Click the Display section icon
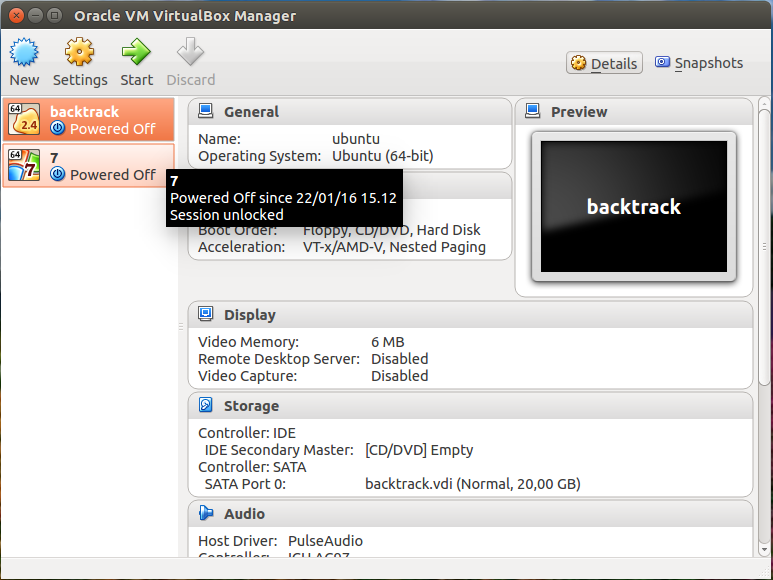The height and width of the screenshot is (580, 773). point(206,314)
